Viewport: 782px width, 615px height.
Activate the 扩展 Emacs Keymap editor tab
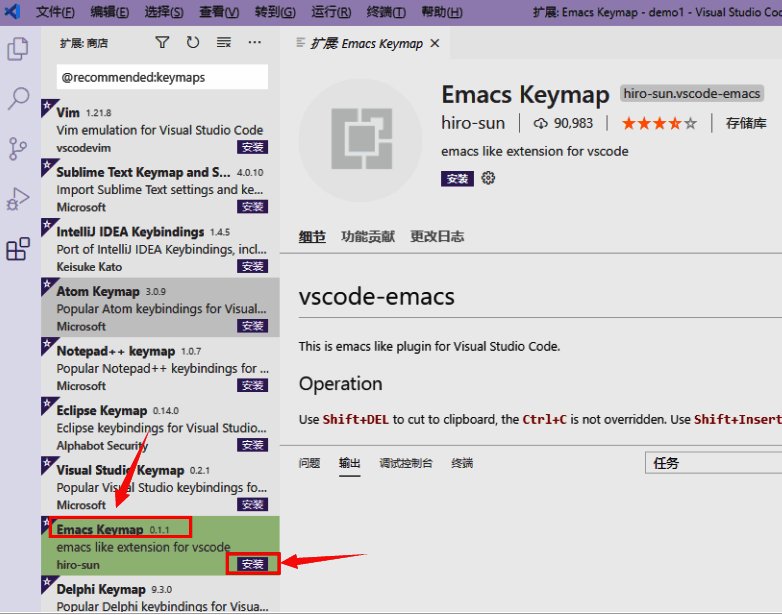pos(367,44)
